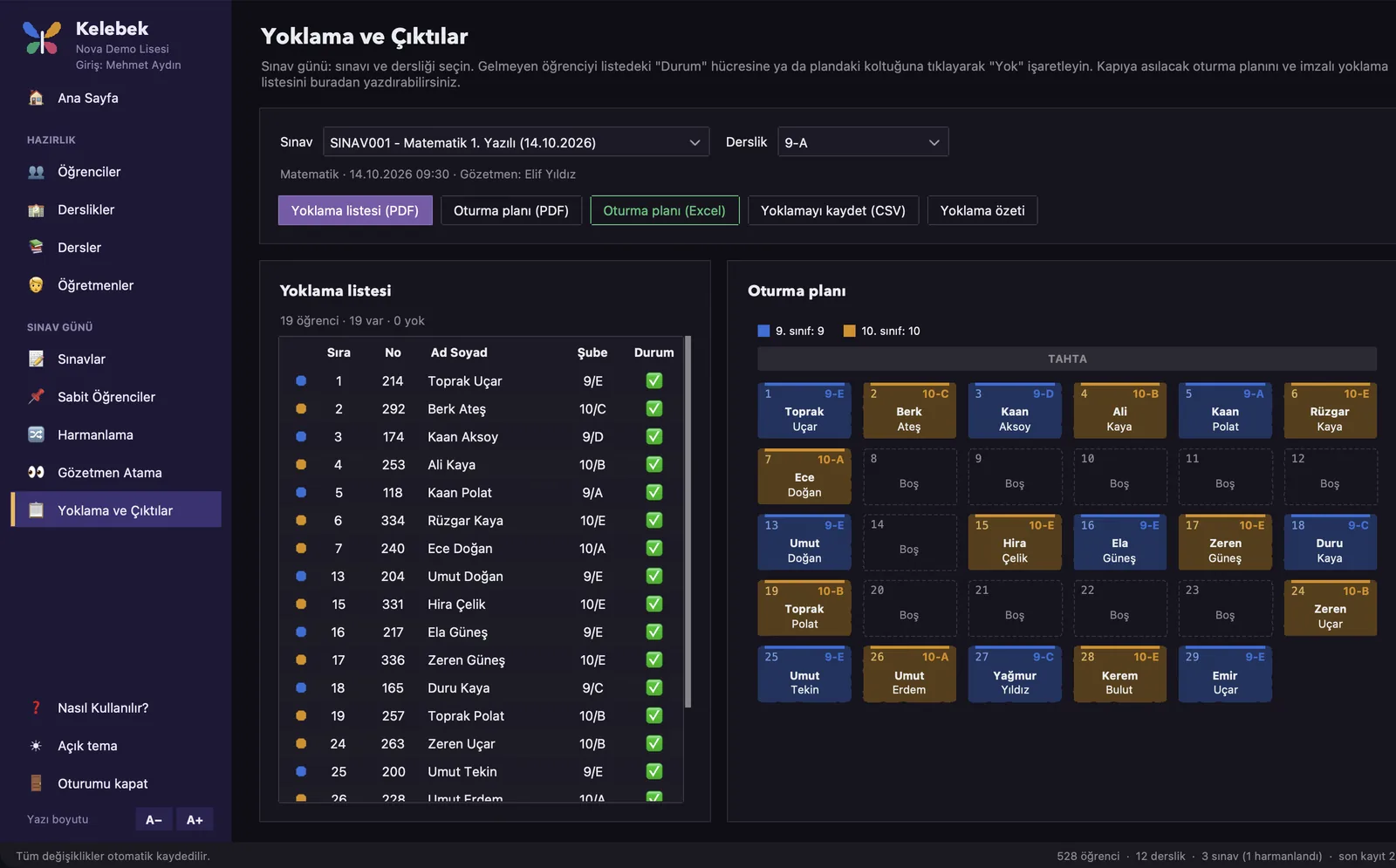Open the Sınav selection dropdown

[516, 142]
